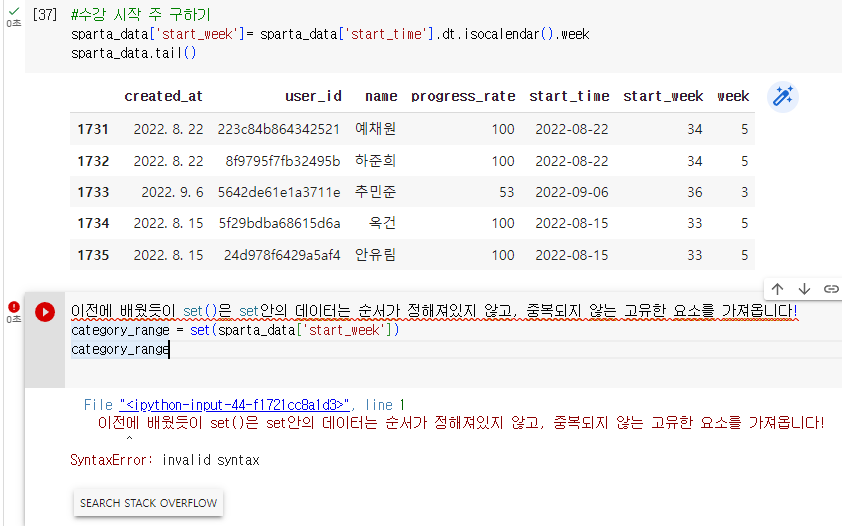Screen dimensions: 842x526
Task: Click the start_time column header
Action: [569, 96]
